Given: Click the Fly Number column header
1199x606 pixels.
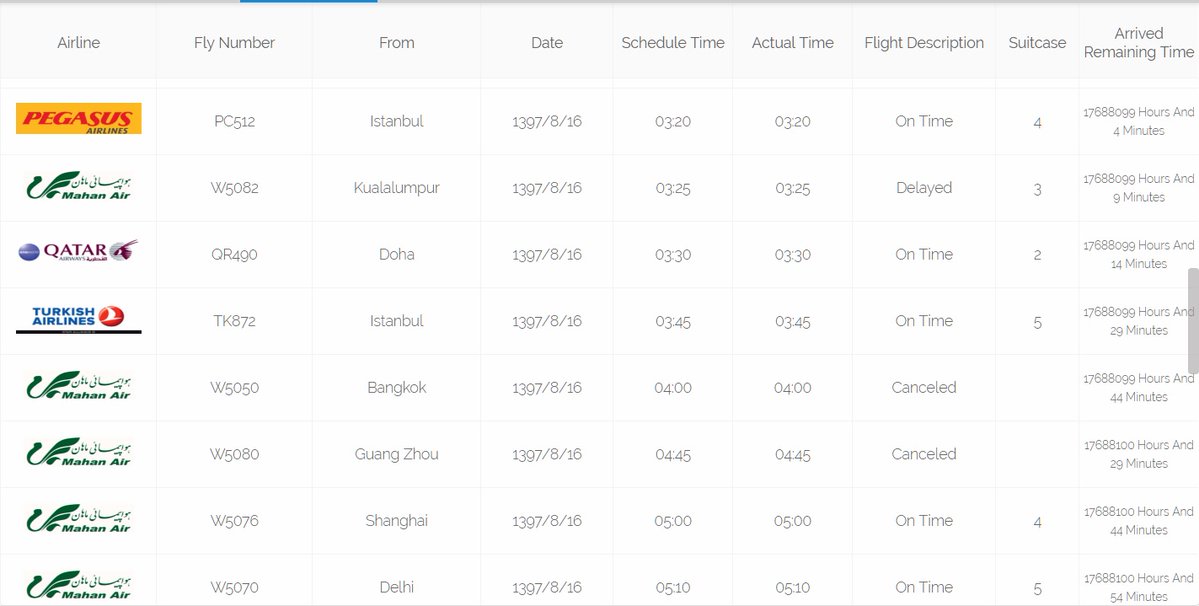Looking at the screenshot, I should pos(234,43).
